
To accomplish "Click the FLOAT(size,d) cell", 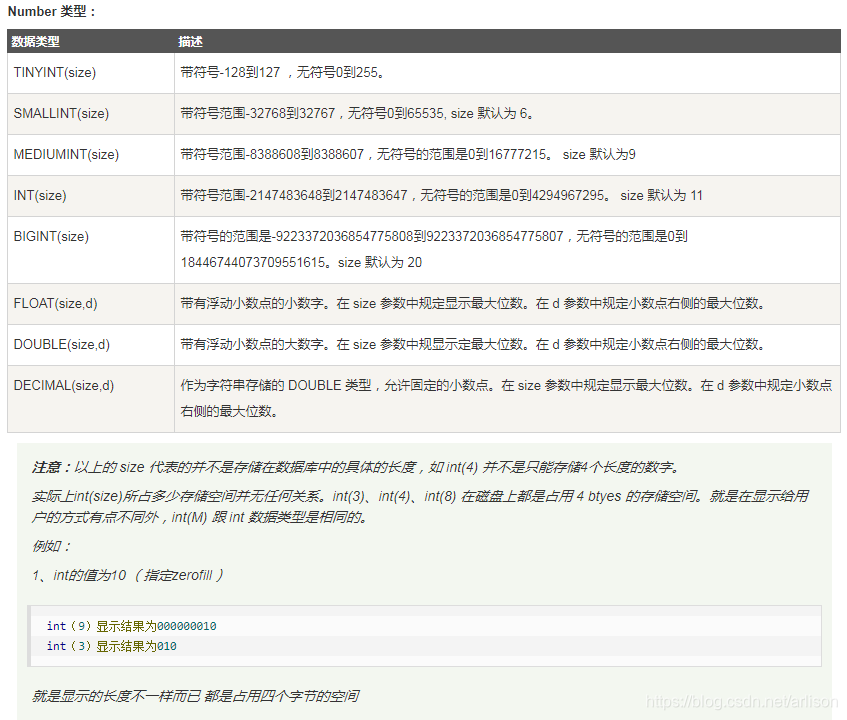I will pyautogui.click(x=91, y=304).
